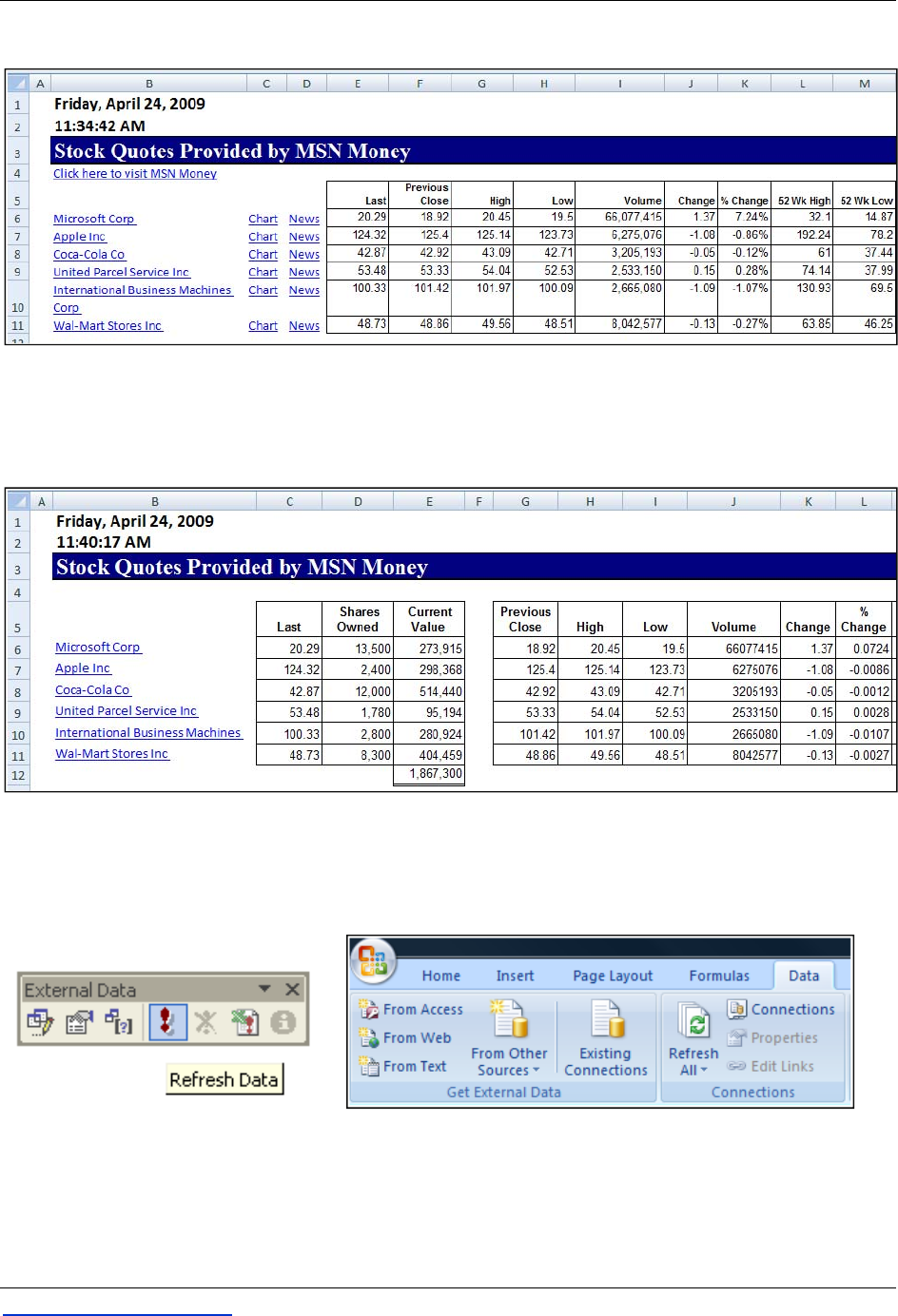898x1316 pixels.
Task: Select the Current Value cell 273,915
Action: pyautogui.click(x=429, y=648)
